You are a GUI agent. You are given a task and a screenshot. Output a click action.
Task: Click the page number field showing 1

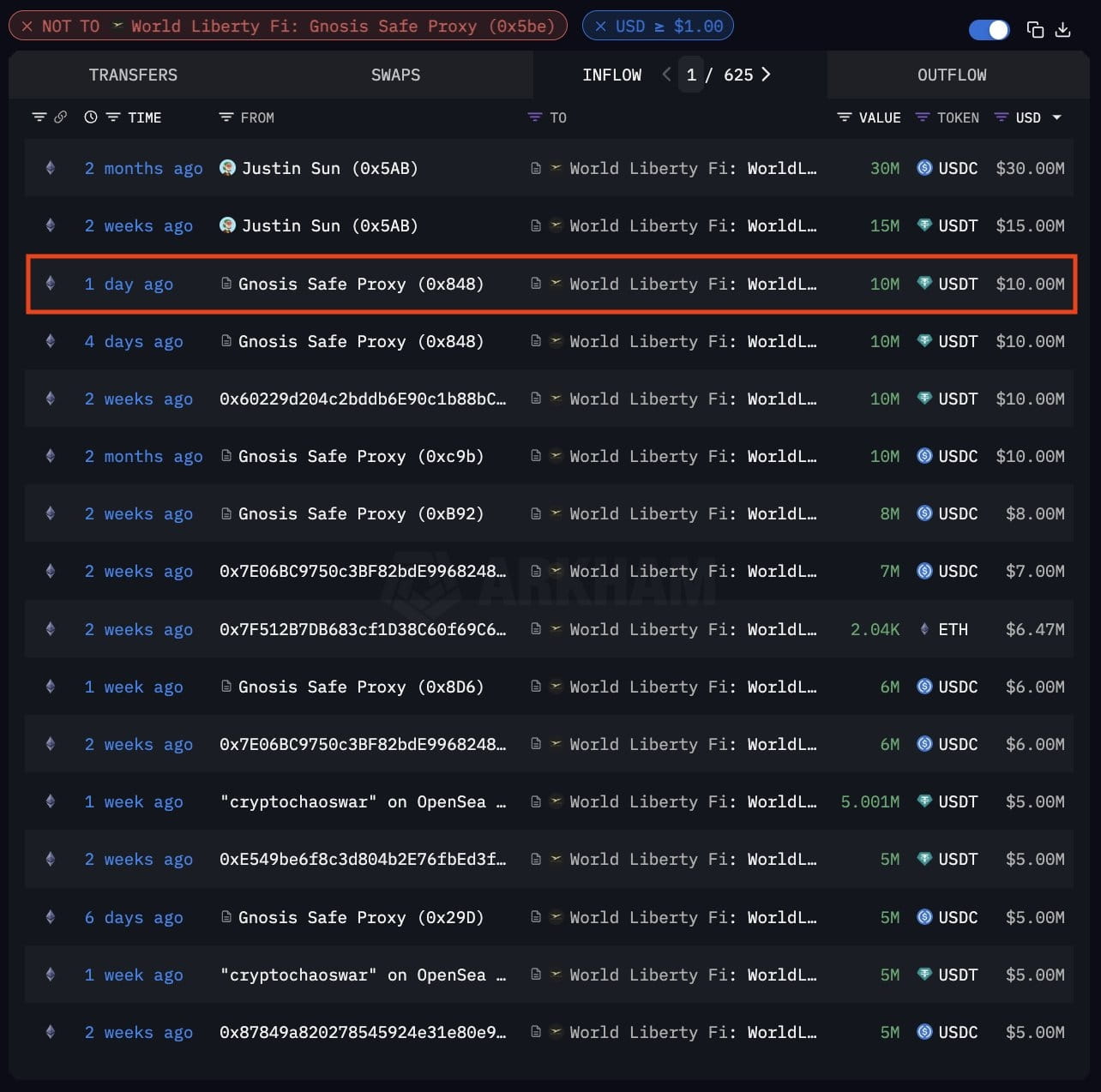691,75
